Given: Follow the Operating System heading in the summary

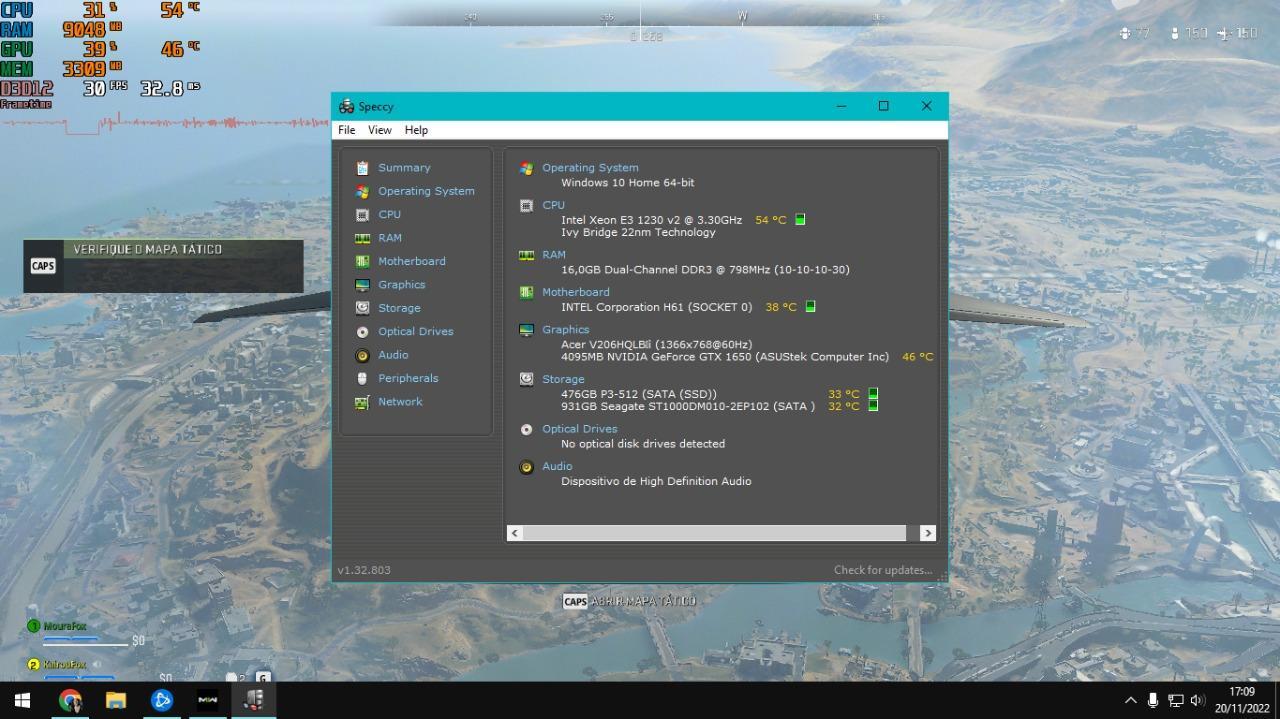Looking at the screenshot, I should 590,168.
